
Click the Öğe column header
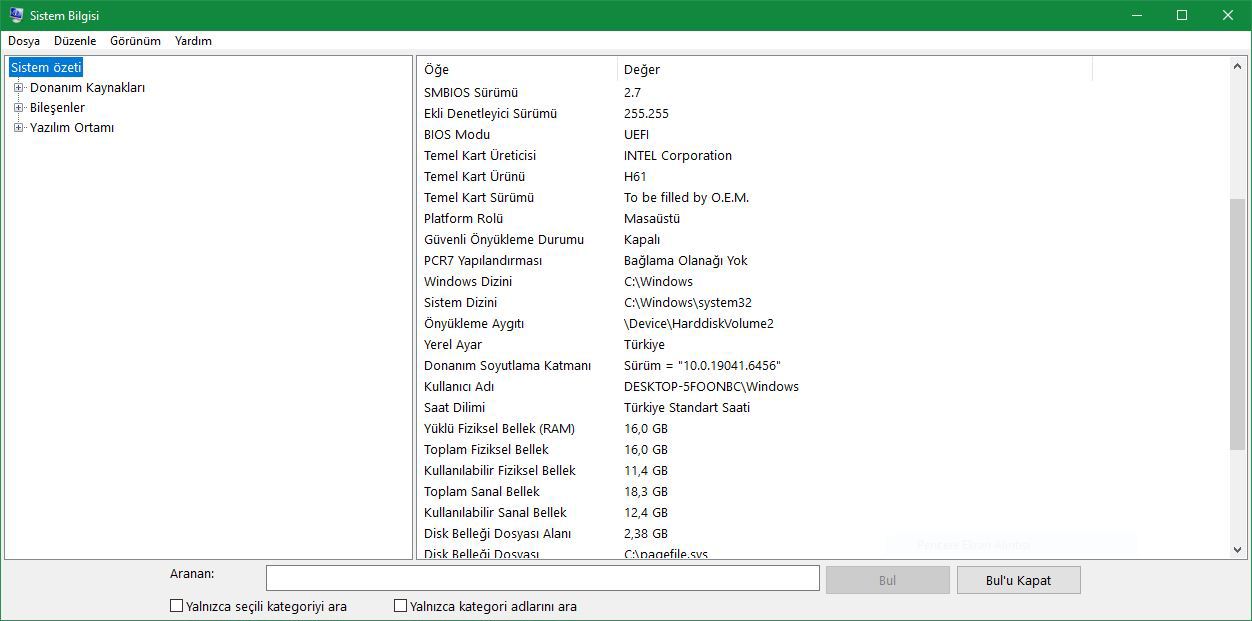517,69
